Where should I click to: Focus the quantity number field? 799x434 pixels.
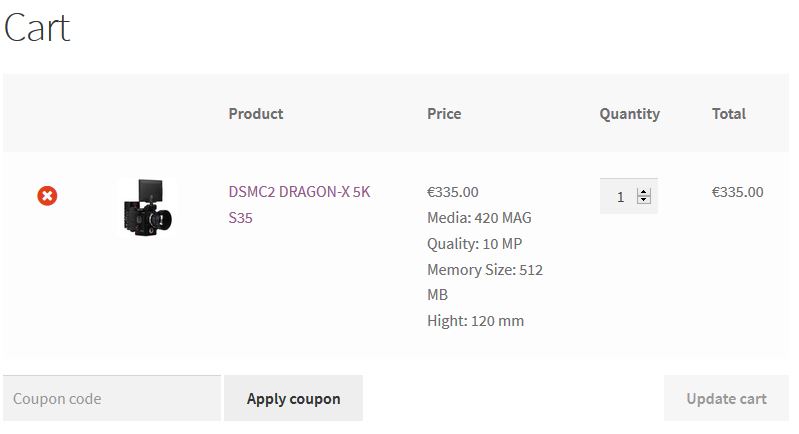coord(620,197)
